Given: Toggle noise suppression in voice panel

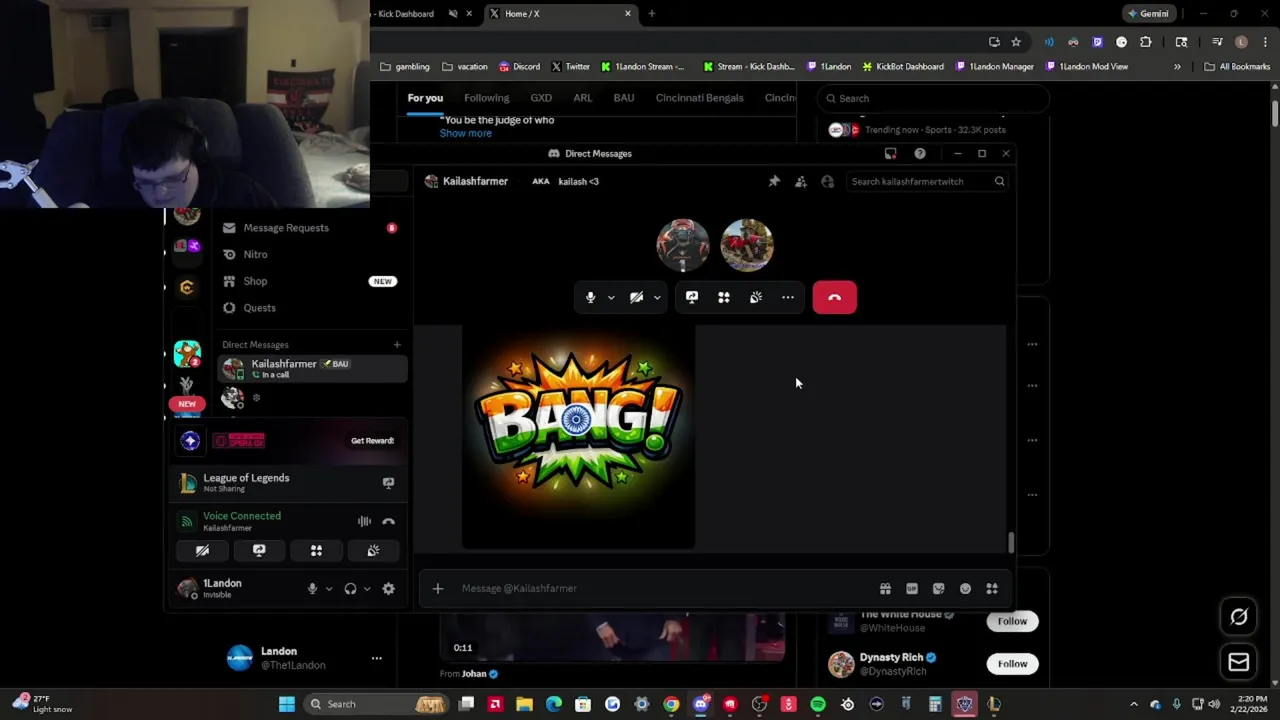Looking at the screenshot, I should coord(364,521).
